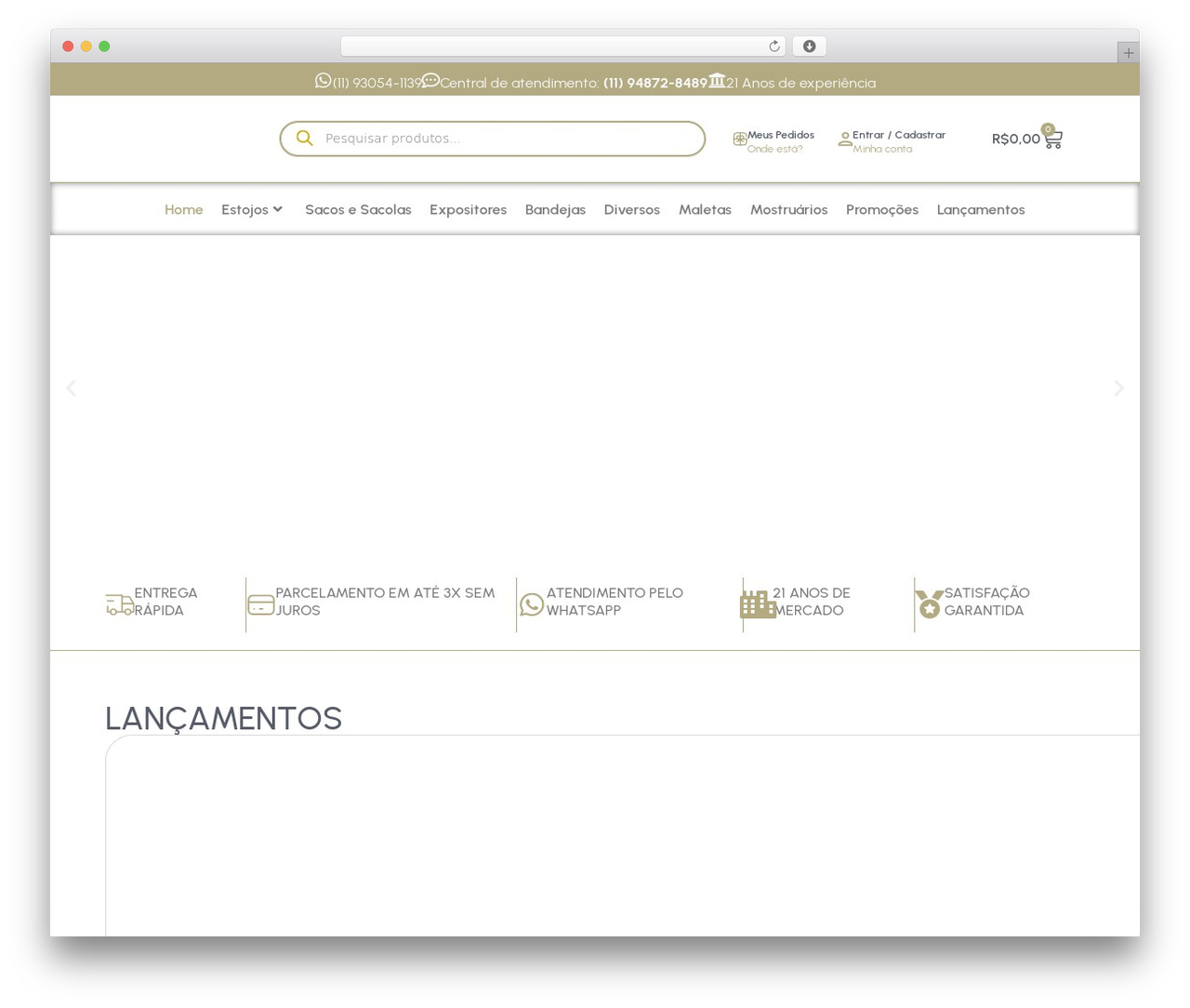
Task: Click the cart item count badge
Action: tap(1048, 129)
